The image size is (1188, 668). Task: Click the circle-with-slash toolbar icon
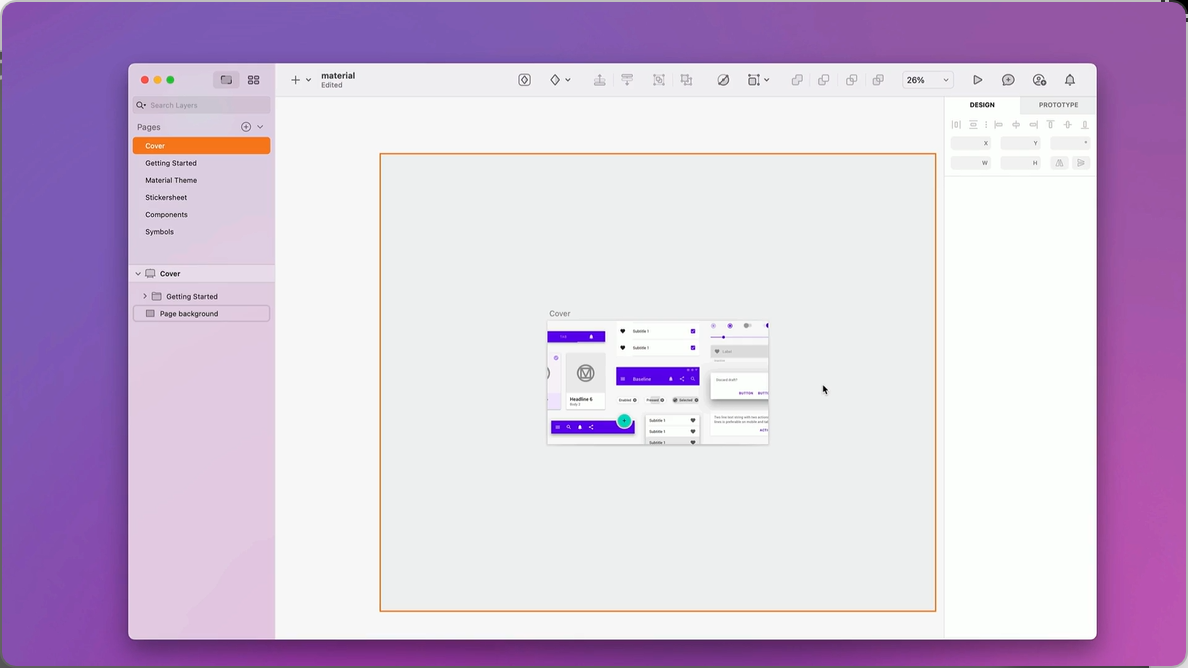click(723, 80)
